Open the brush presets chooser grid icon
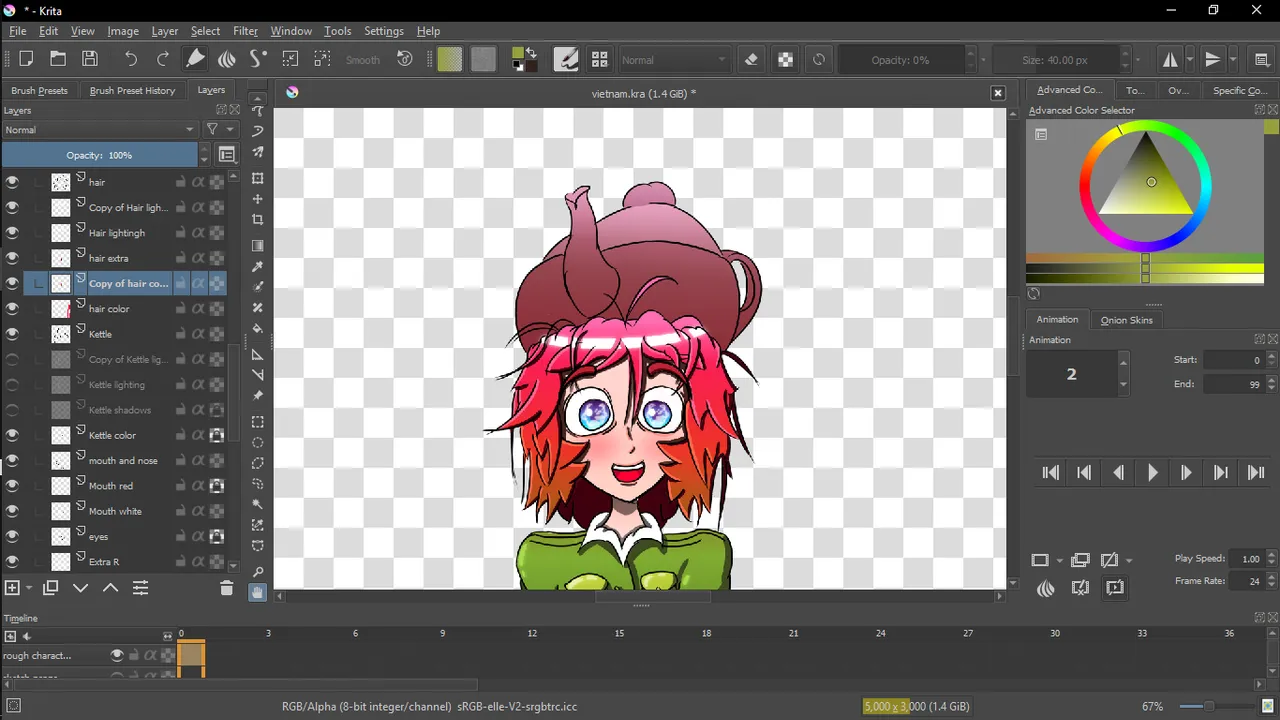 coord(600,59)
